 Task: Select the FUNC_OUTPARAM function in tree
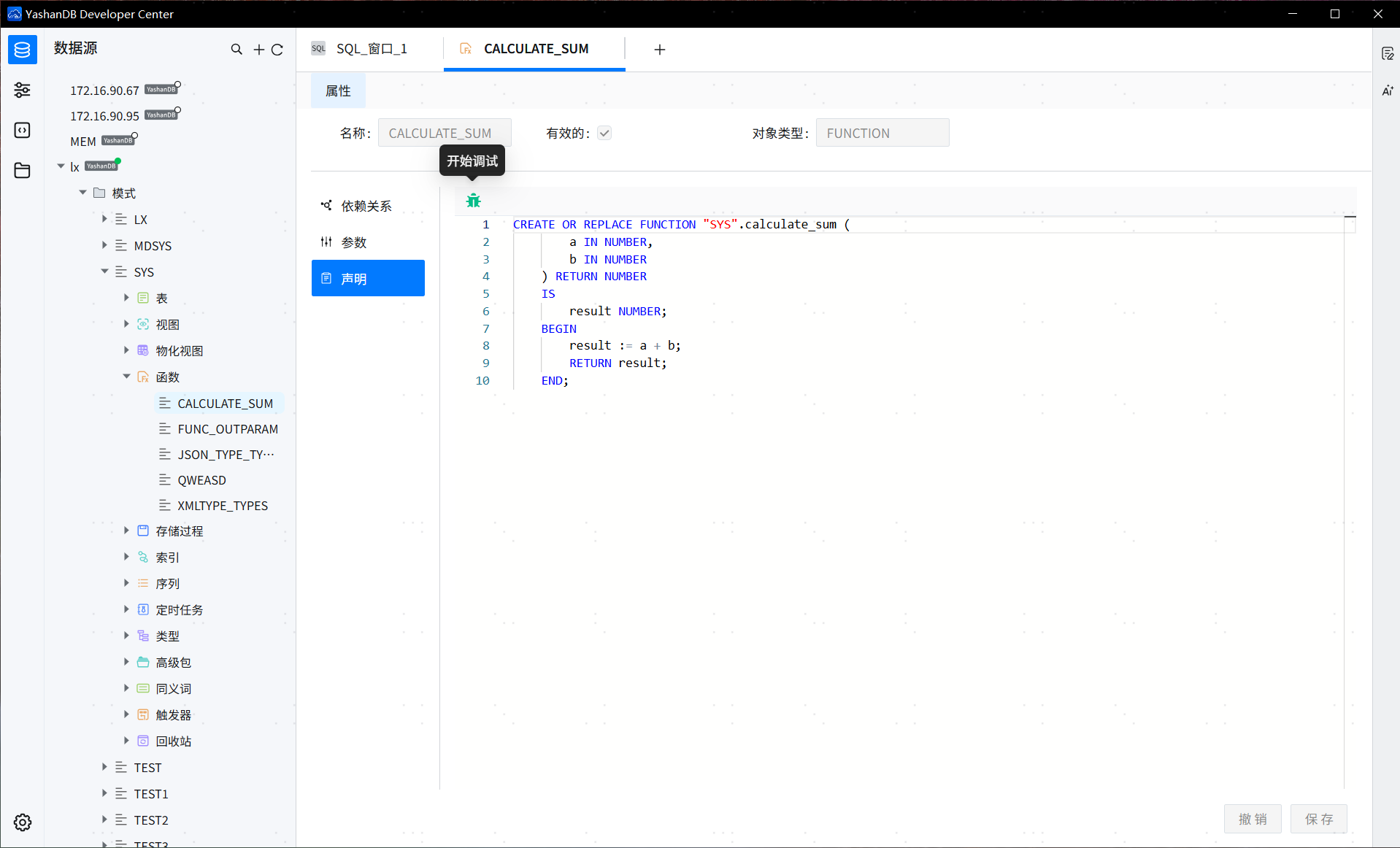[x=228, y=428]
